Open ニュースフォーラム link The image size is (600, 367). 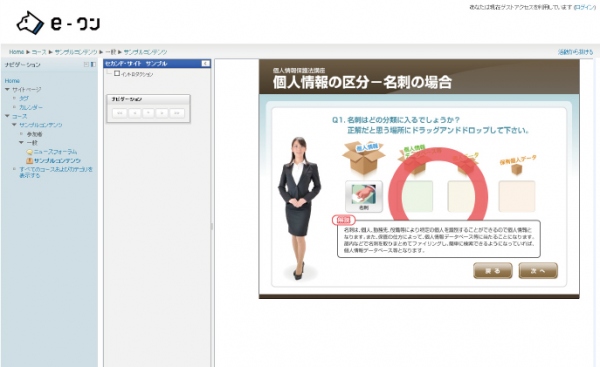click(x=55, y=152)
